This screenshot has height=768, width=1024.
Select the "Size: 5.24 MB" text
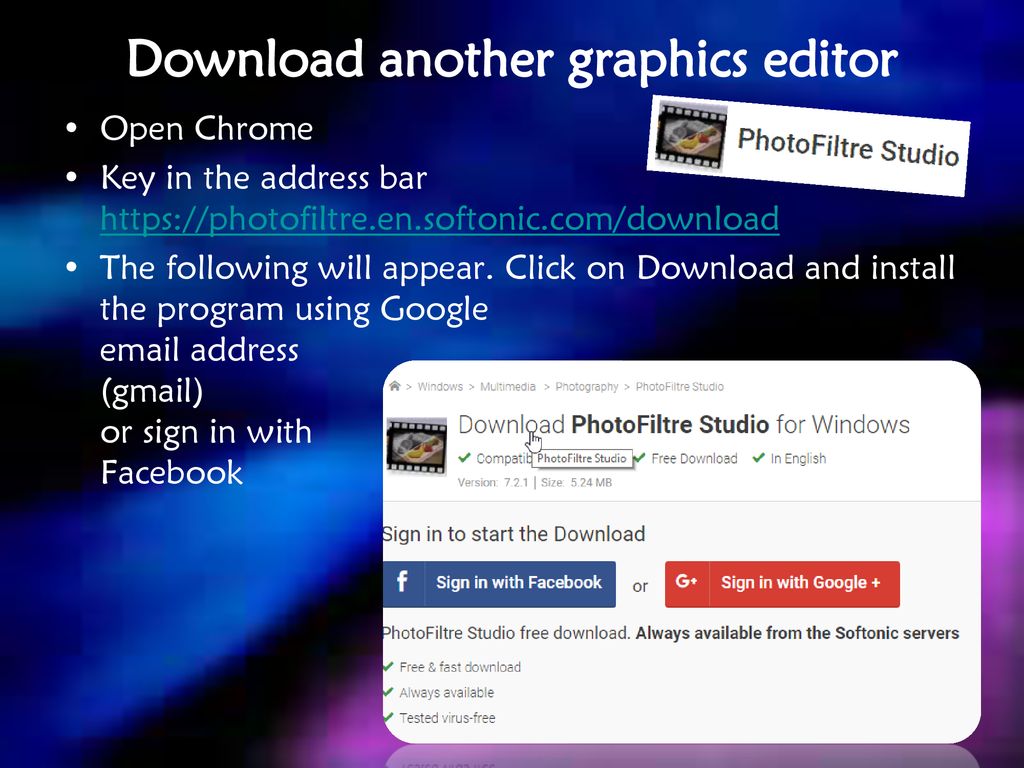coord(577,483)
